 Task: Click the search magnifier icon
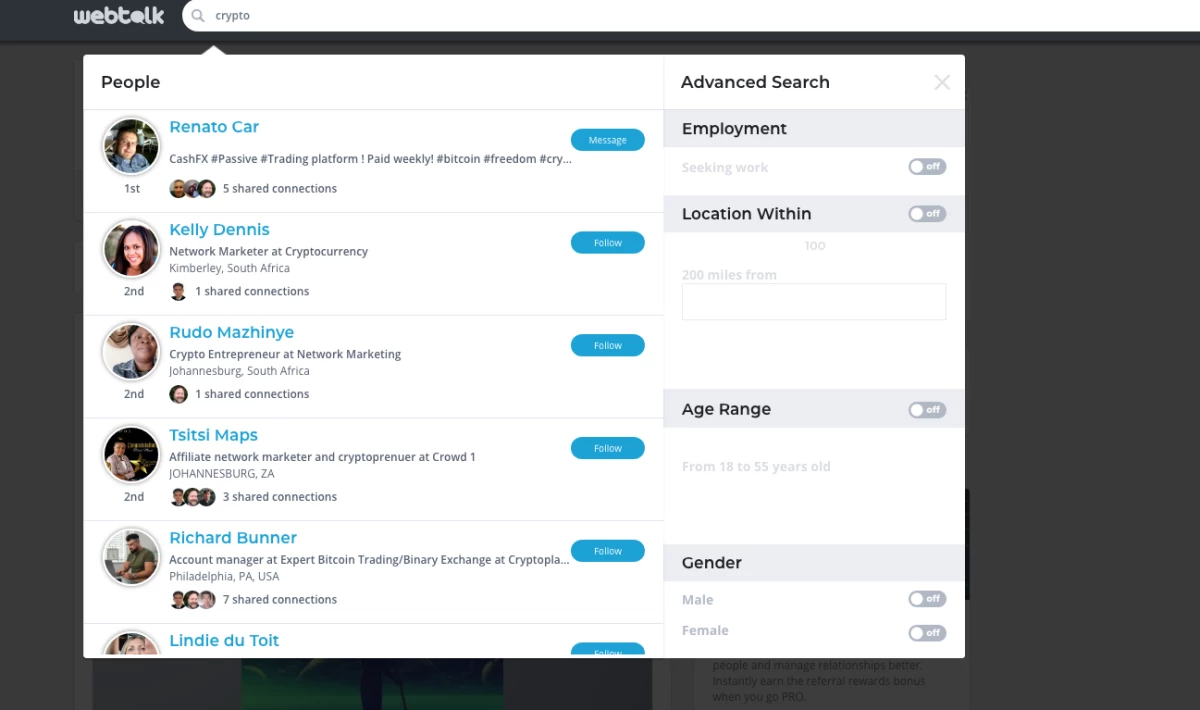[198, 16]
